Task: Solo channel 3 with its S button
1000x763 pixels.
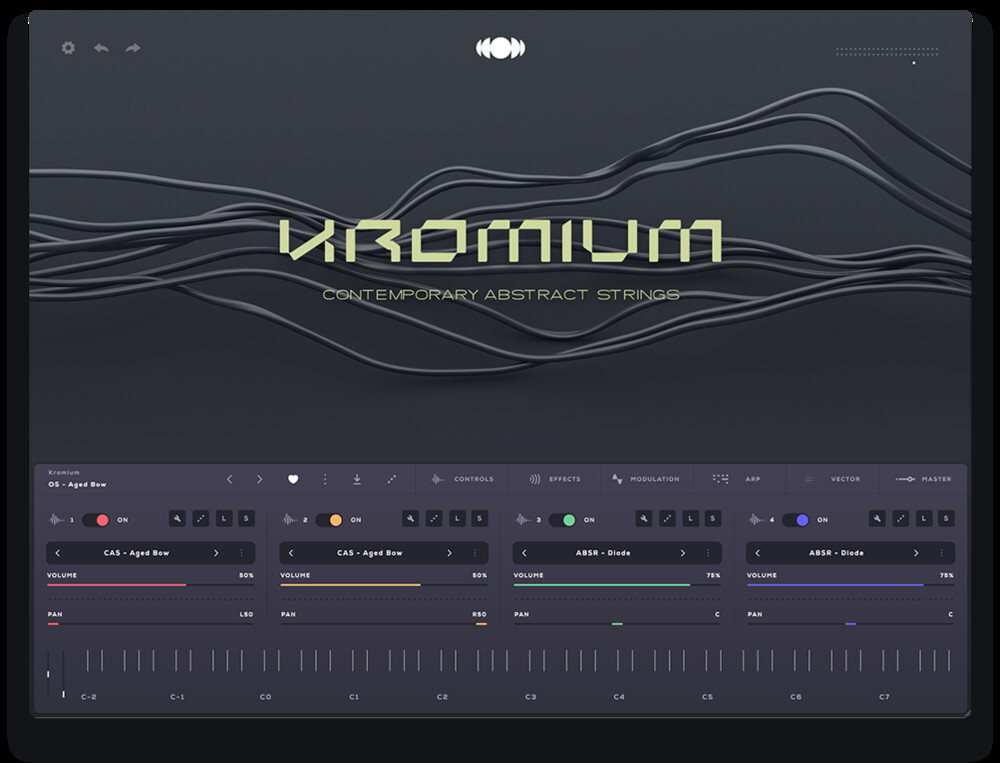Action: coord(711,517)
